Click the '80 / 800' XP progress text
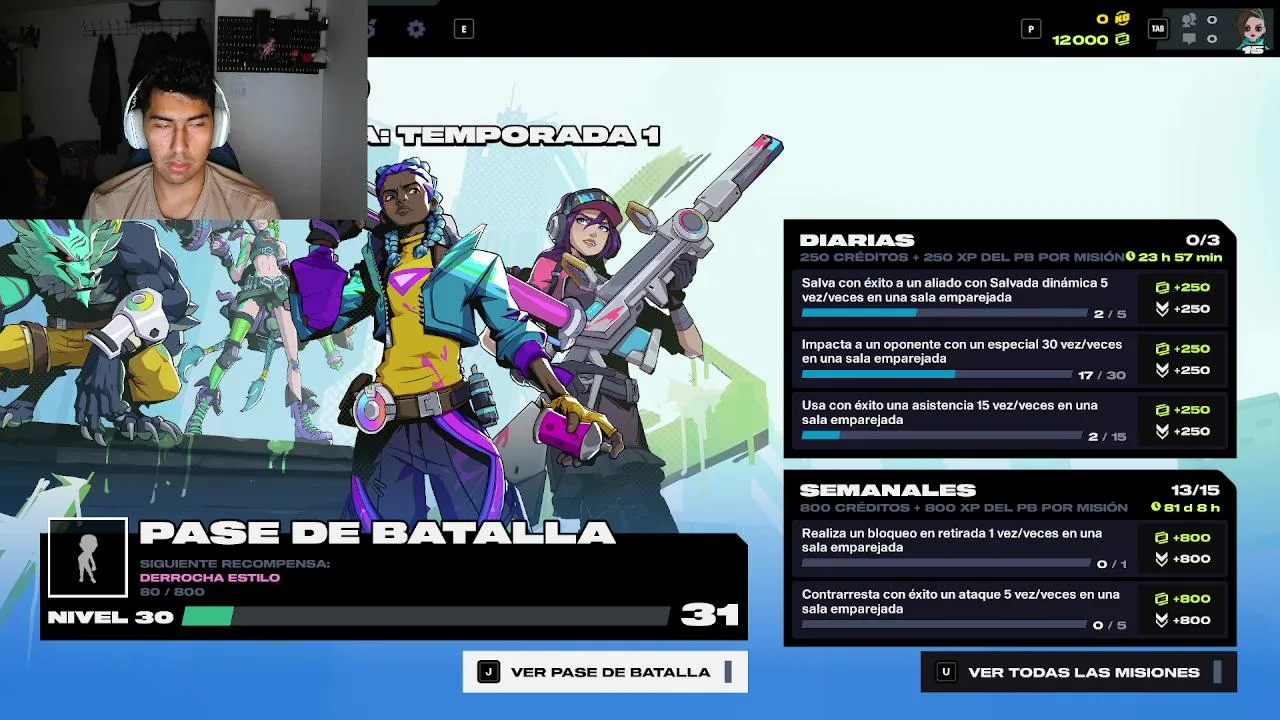 click(172, 591)
